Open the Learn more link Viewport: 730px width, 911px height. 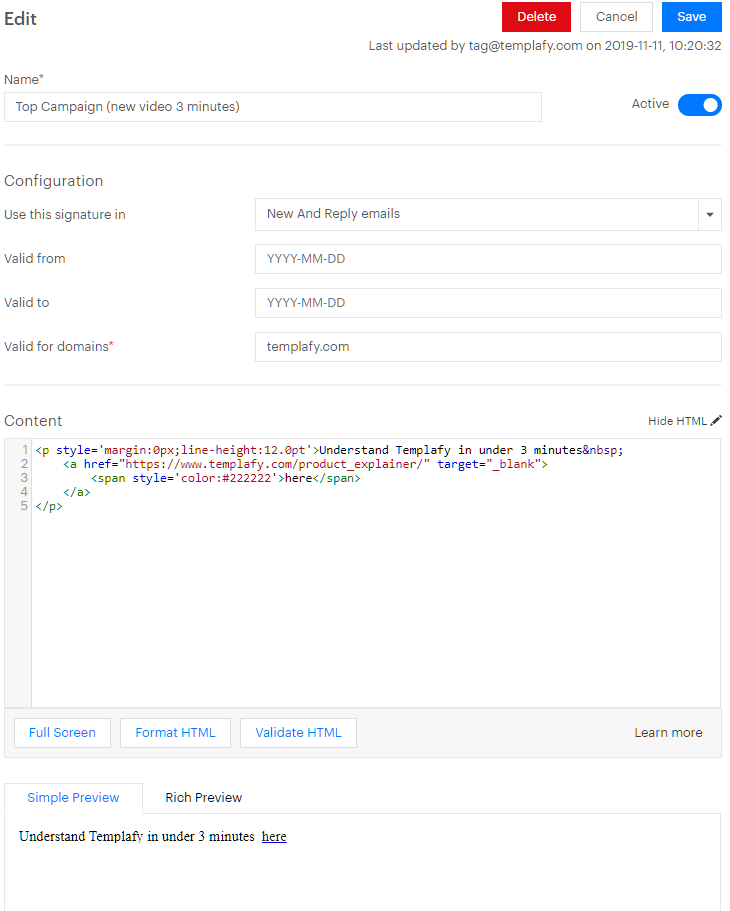click(x=668, y=732)
